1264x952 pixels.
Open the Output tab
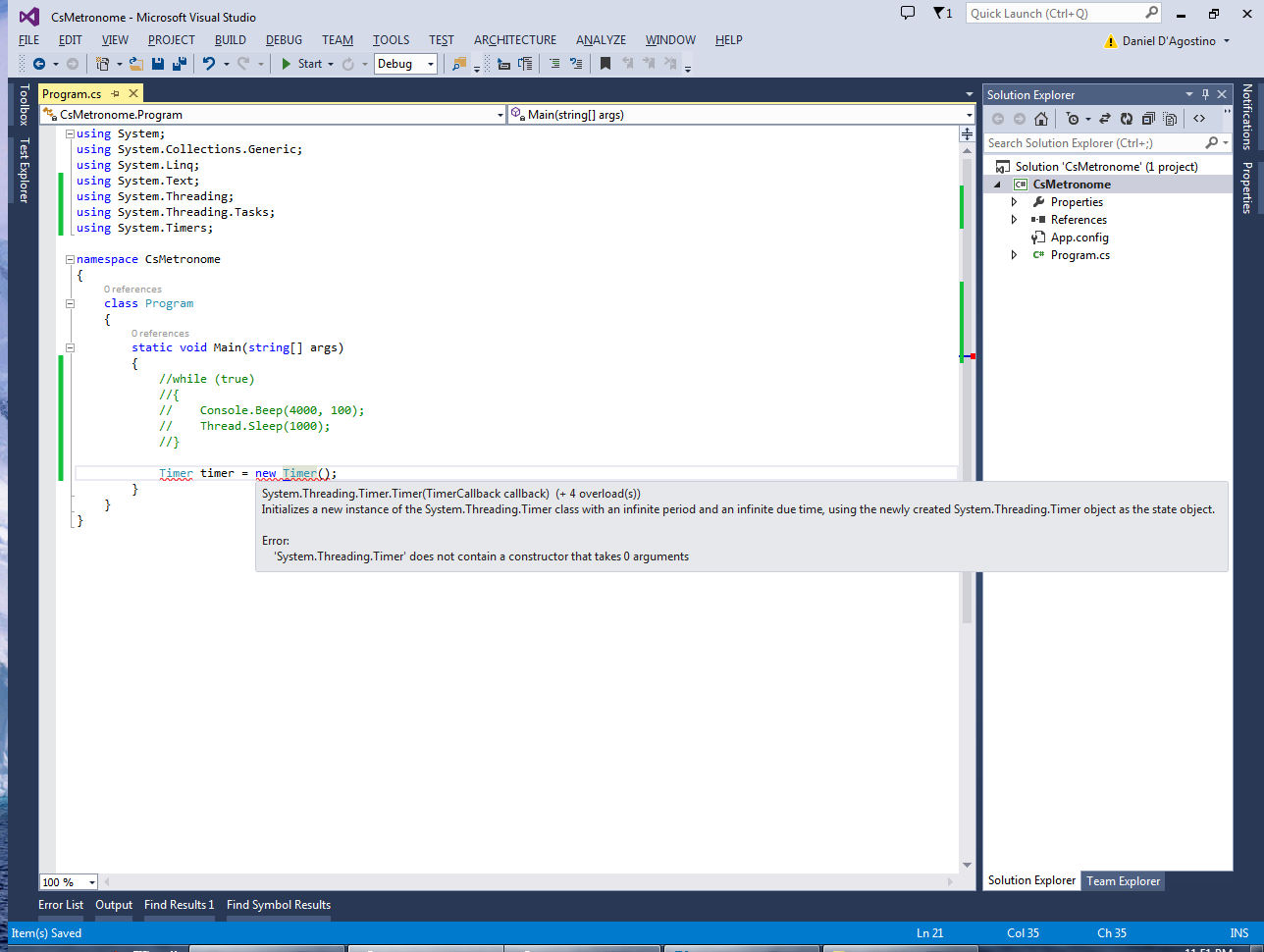pyautogui.click(x=114, y=905)
